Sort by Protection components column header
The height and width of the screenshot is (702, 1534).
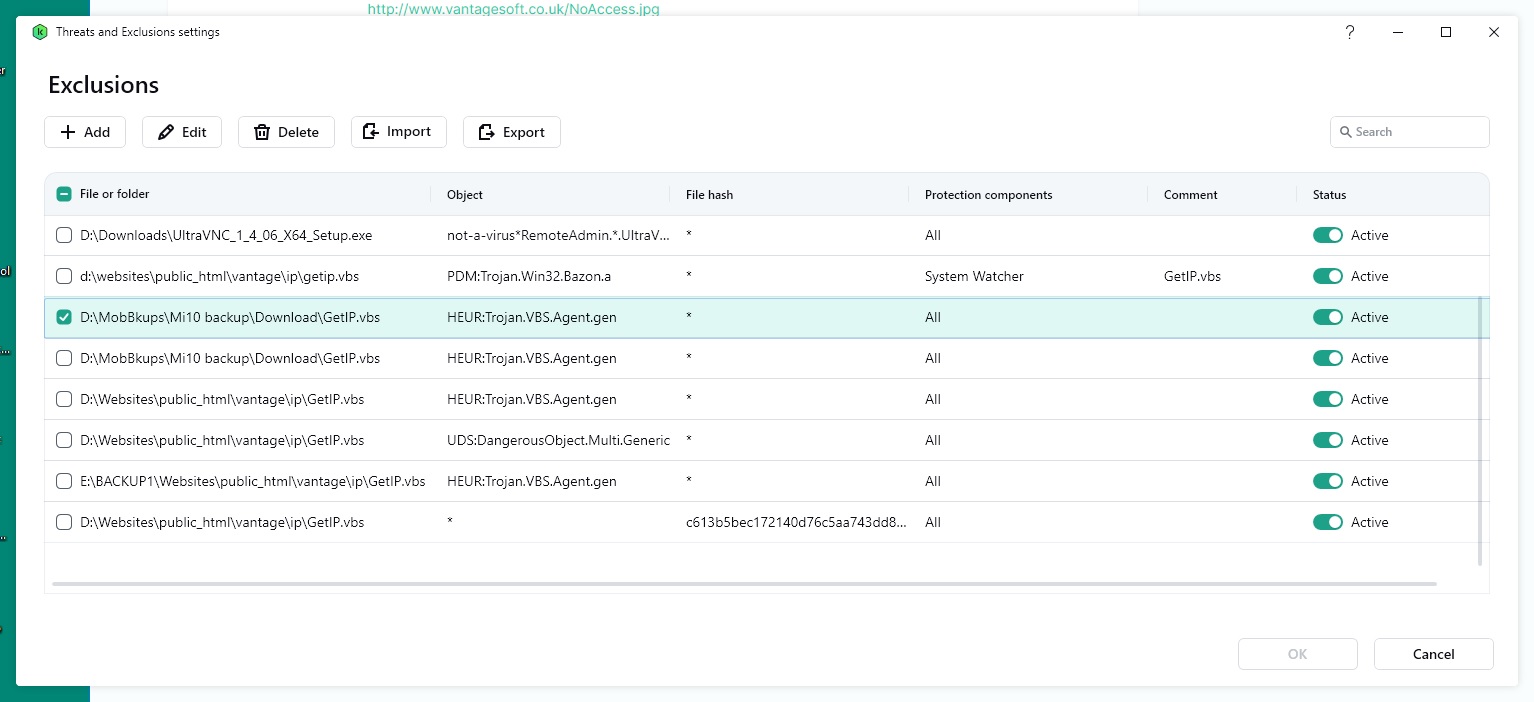988,195
